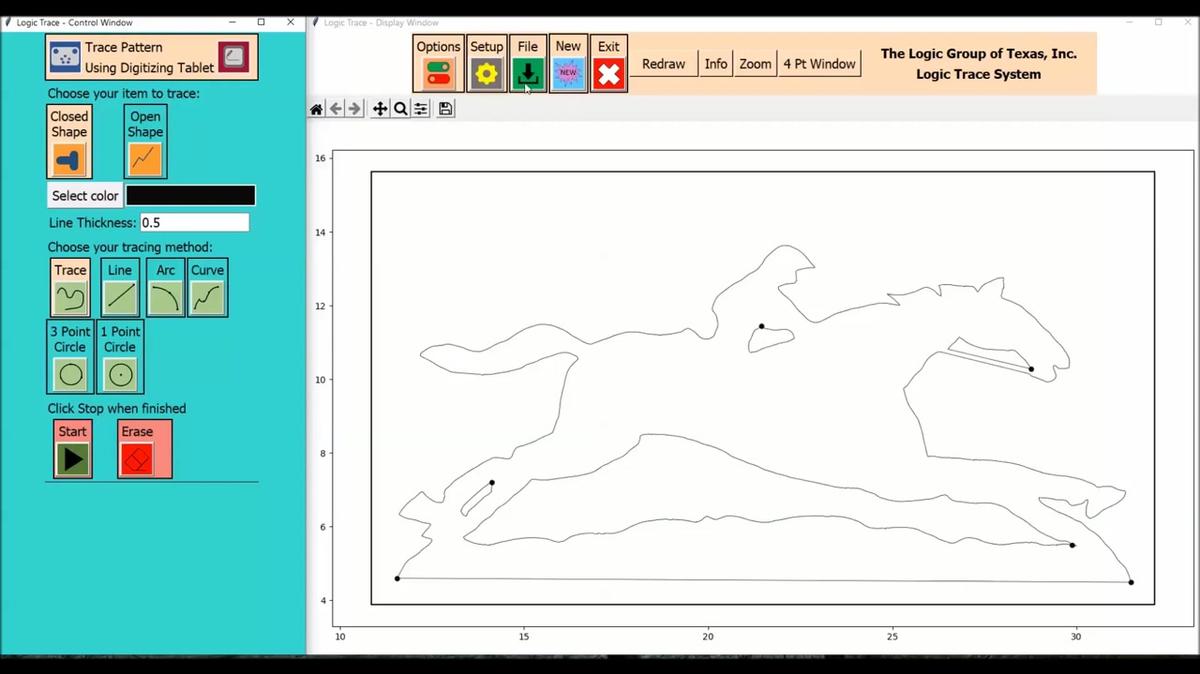1200x674 pixels.
Task: Toggle the Line tracing method
Action: (x=119, y=287)
